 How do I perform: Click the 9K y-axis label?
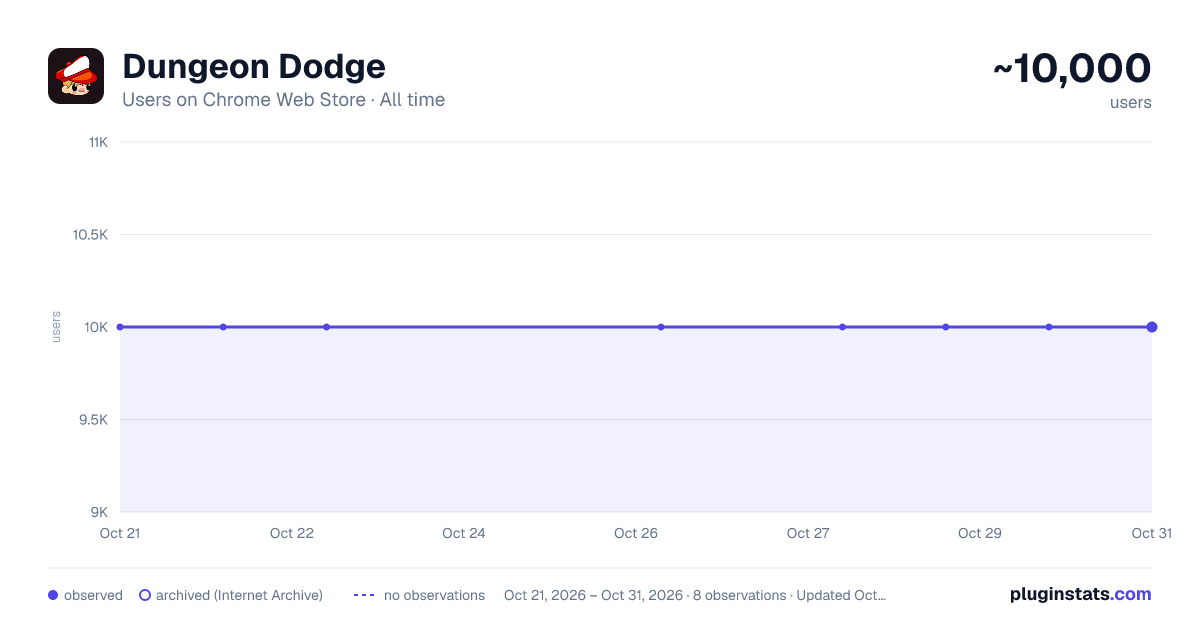pos(99,512)
